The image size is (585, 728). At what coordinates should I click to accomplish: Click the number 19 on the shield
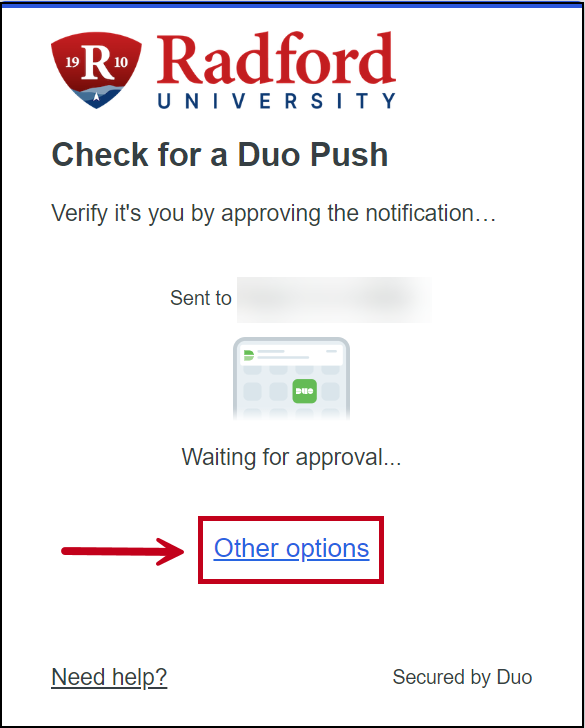72,62
